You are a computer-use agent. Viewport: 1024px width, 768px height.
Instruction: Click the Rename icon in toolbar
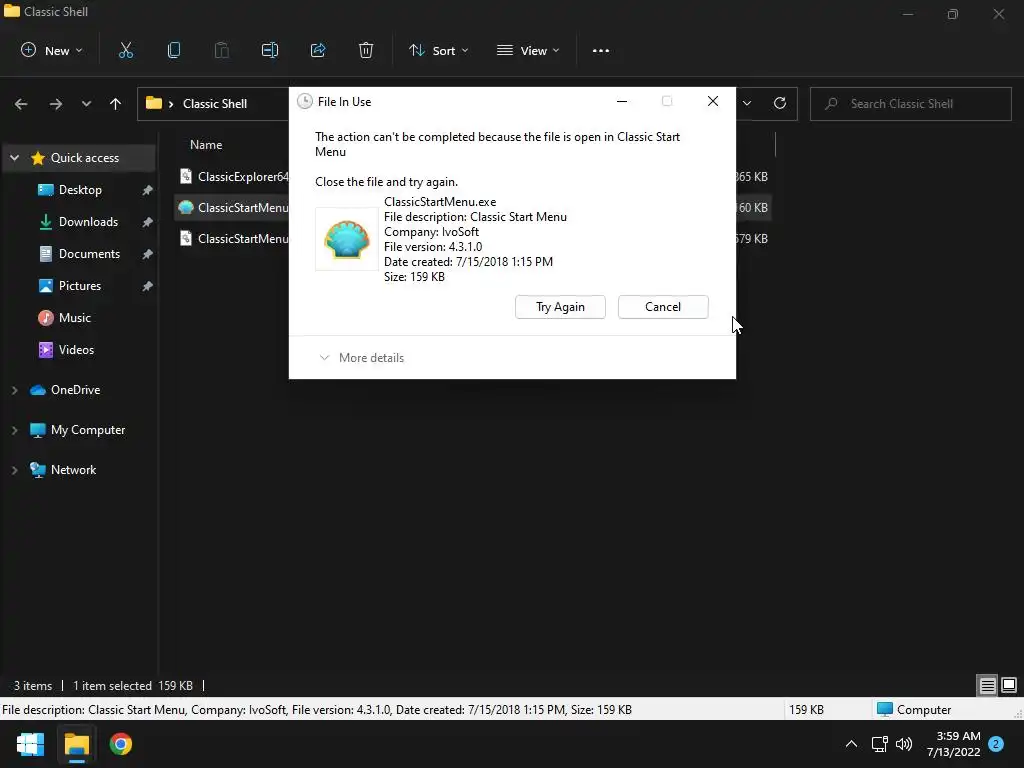pos(270,50)
